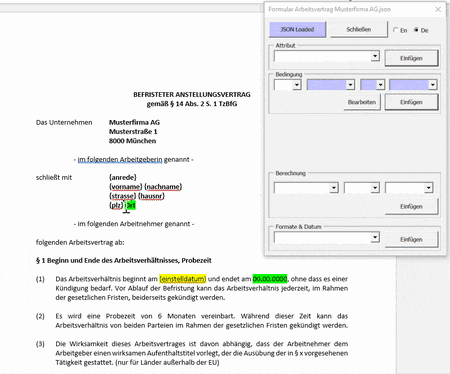Click Einfügen next to Attribut

(x=411, y=58)
